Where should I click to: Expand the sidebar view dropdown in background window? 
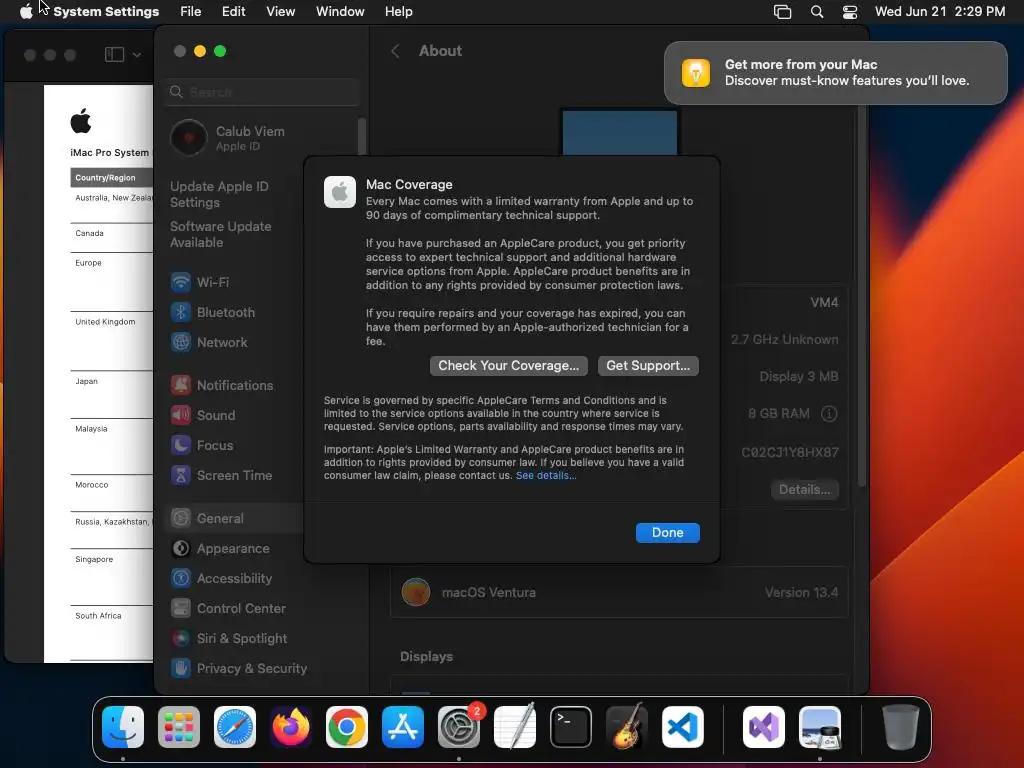(x=136, y=55)
